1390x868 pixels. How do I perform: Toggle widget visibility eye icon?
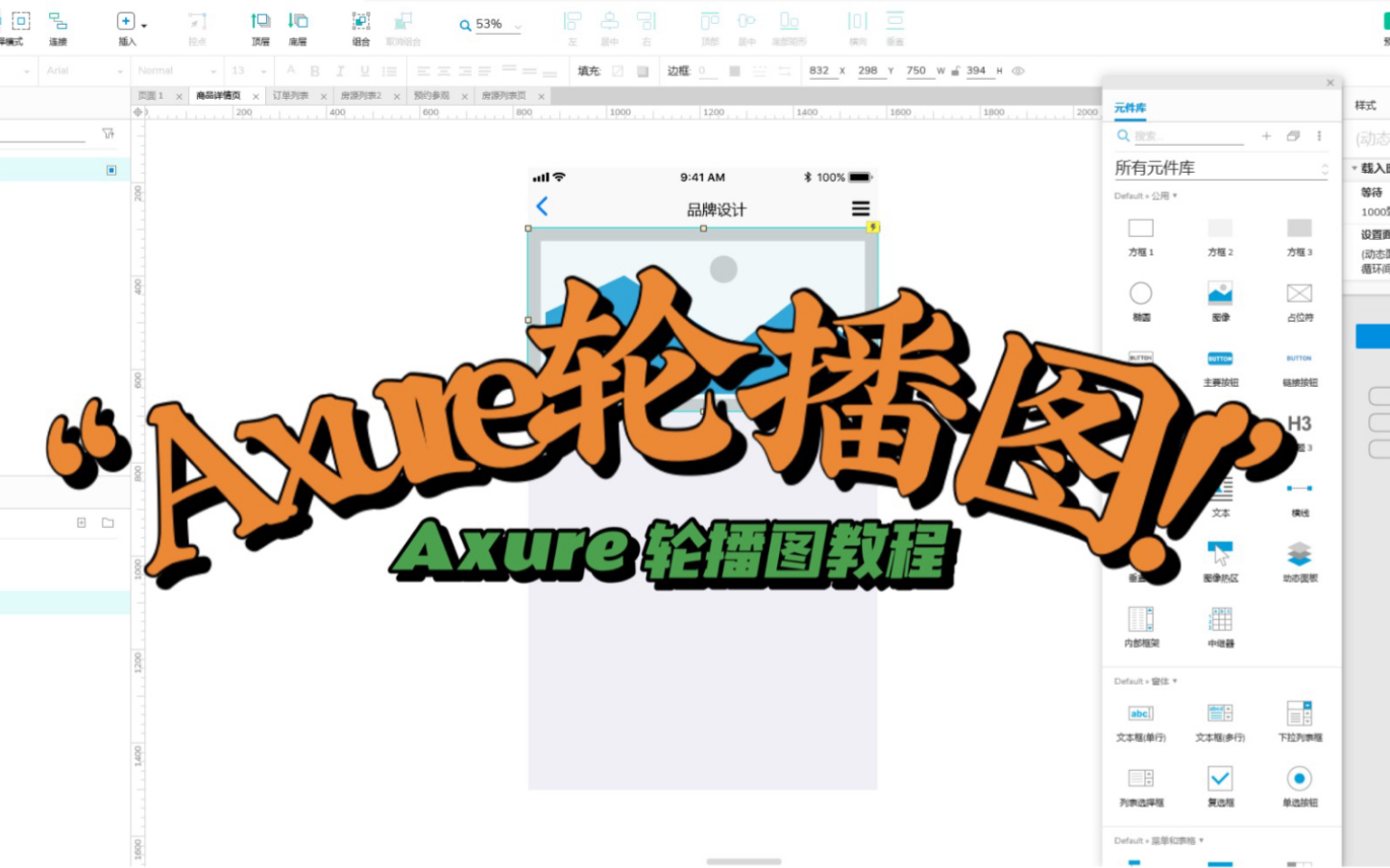[1018, 71]
